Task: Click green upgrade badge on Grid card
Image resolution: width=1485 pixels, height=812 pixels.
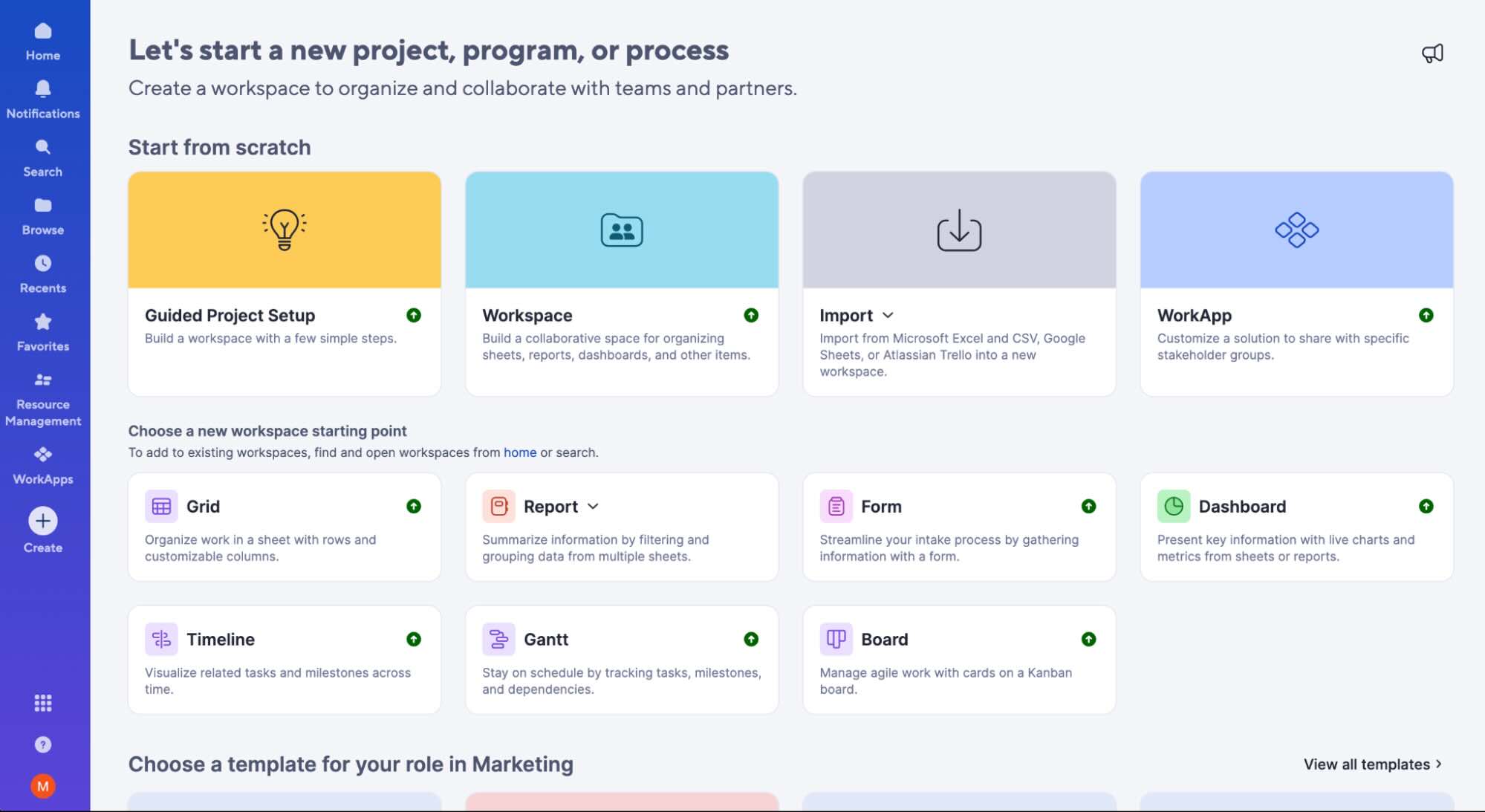Action: click(414, 506)
